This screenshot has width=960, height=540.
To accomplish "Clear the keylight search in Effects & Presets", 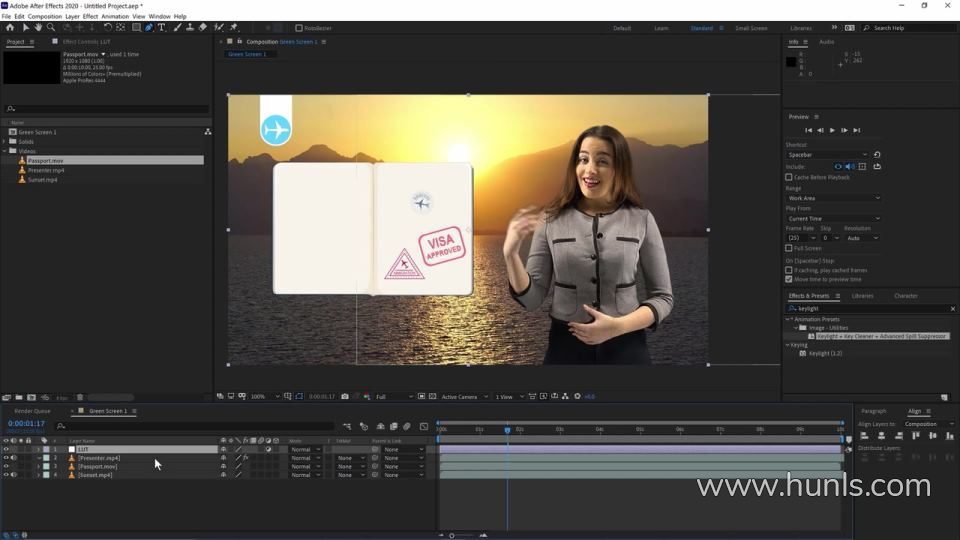I will click(x=952, y=309).
